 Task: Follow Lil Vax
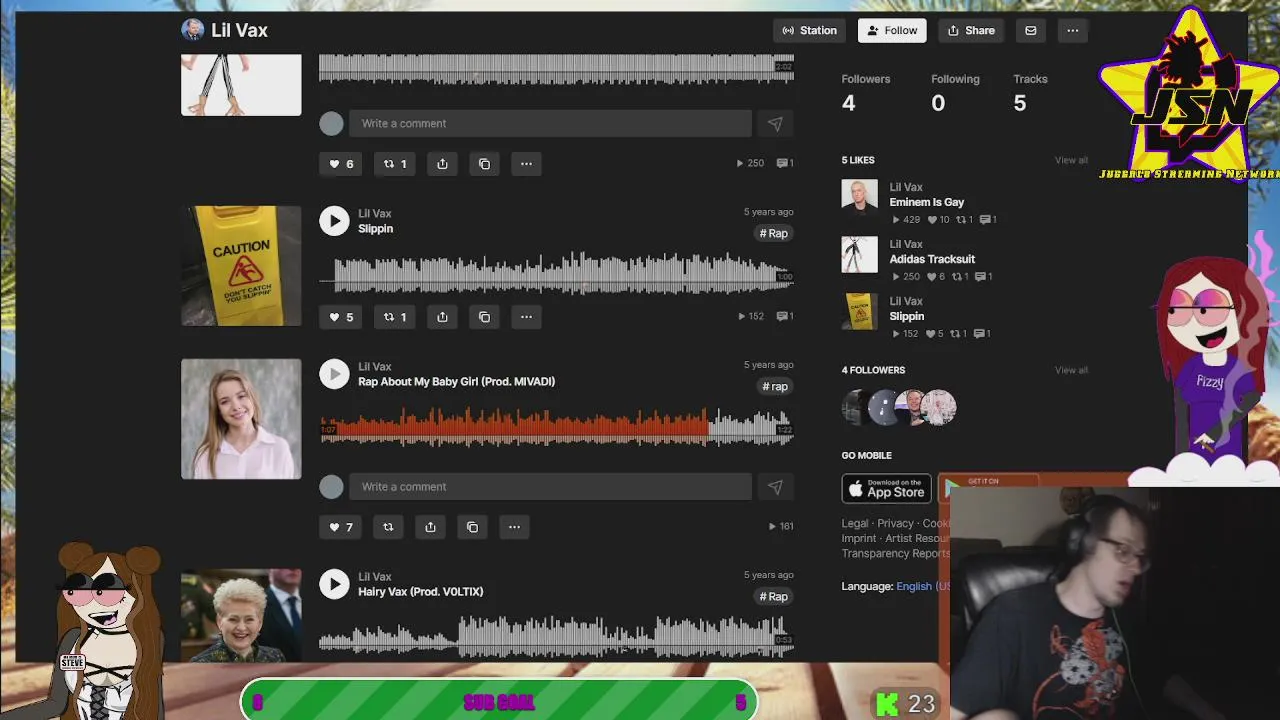892,30
